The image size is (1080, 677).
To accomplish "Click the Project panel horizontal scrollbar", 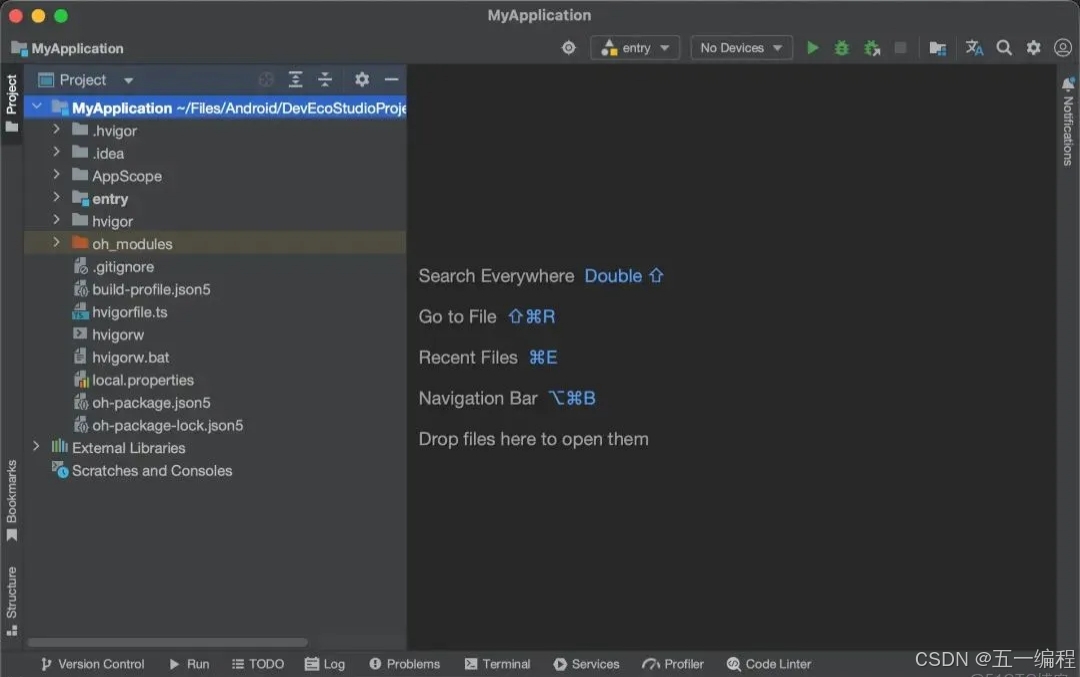I will (x=167, y=642).
